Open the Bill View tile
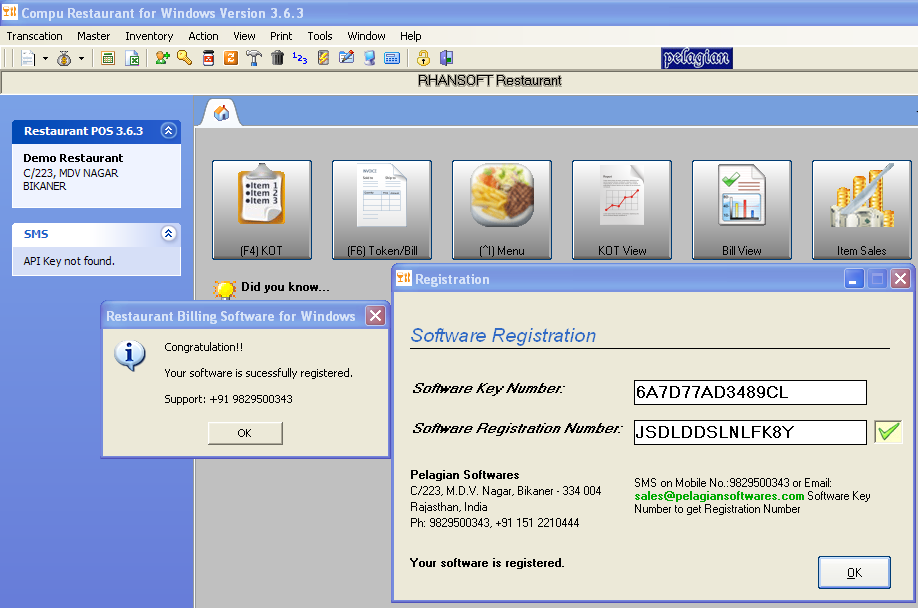Image resolution: width=918 pixels, height=608 pixels. [x=742, y=210]
